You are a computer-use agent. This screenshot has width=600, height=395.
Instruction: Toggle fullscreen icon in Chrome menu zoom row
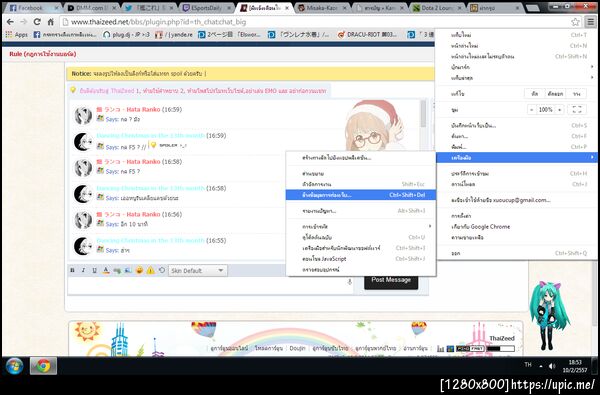pyautogui.click(x=577, y=109)
